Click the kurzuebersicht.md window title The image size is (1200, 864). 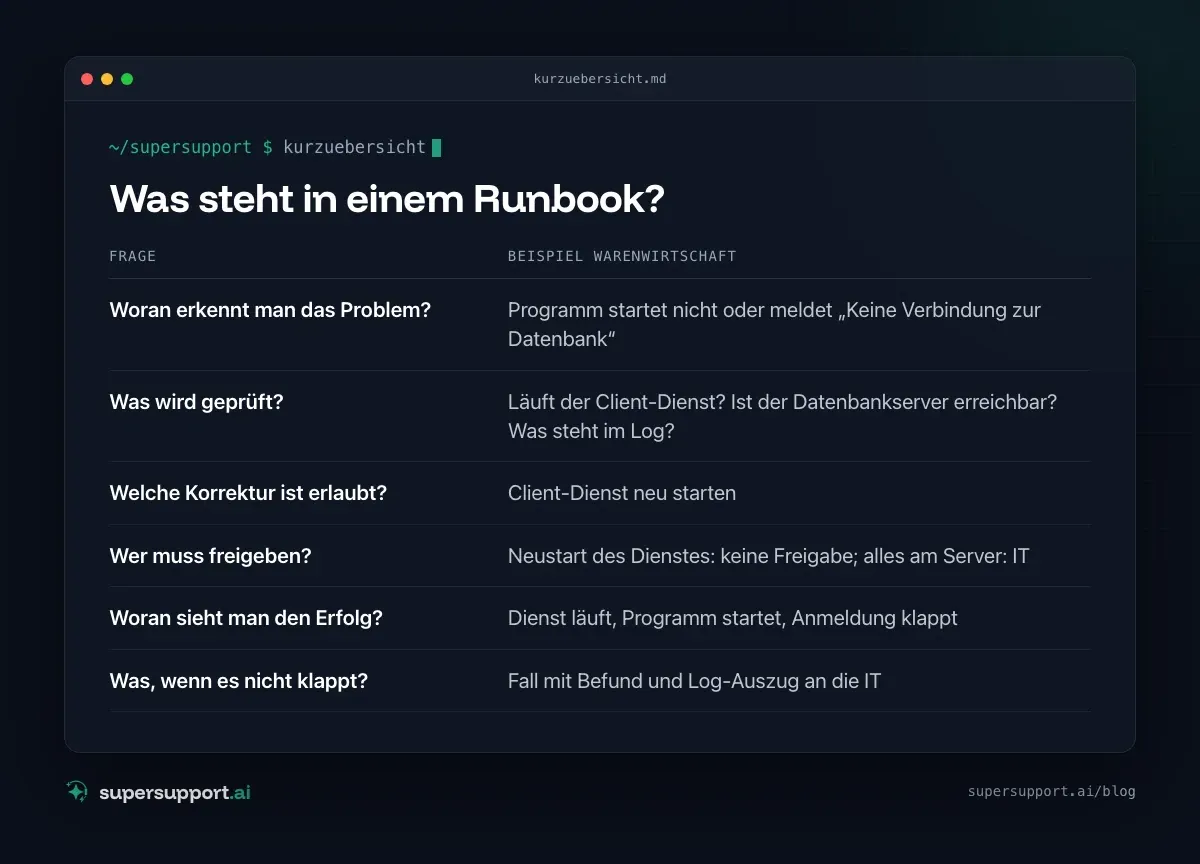600,79
